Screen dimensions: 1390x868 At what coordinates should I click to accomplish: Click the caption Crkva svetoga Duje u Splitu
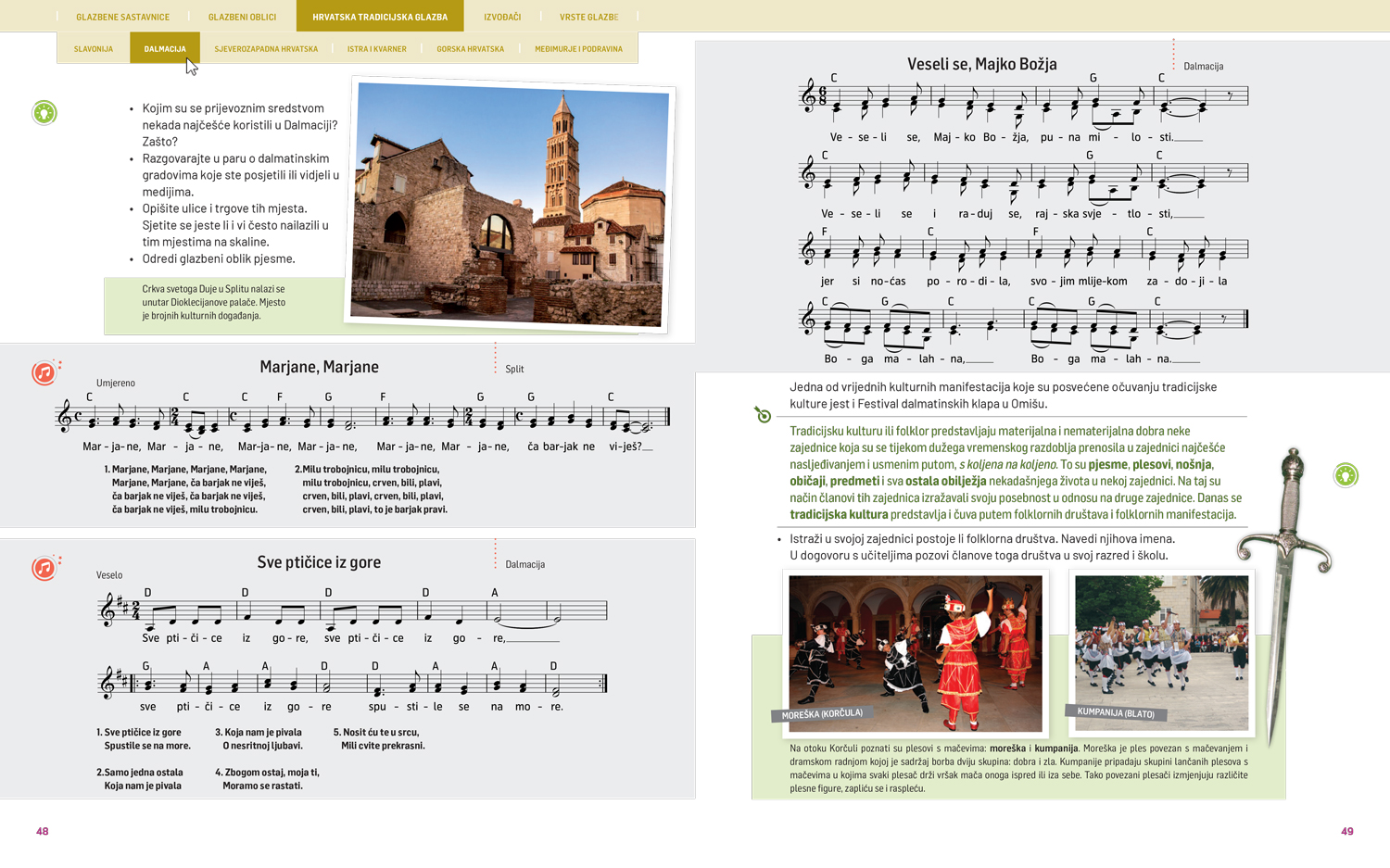coord(214,302)
